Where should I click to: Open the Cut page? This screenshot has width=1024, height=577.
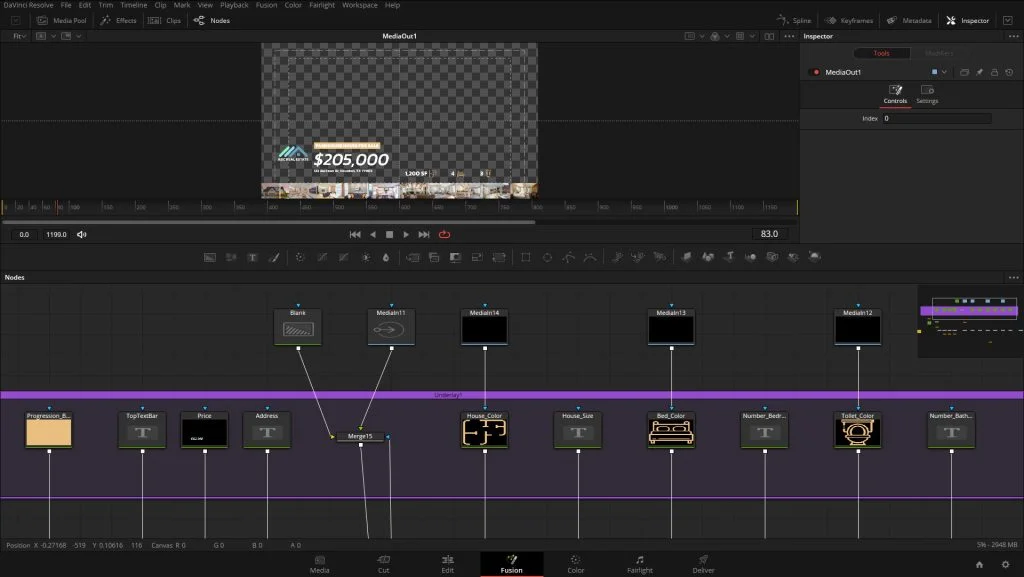pyautogui.click(x=383, y=564)
